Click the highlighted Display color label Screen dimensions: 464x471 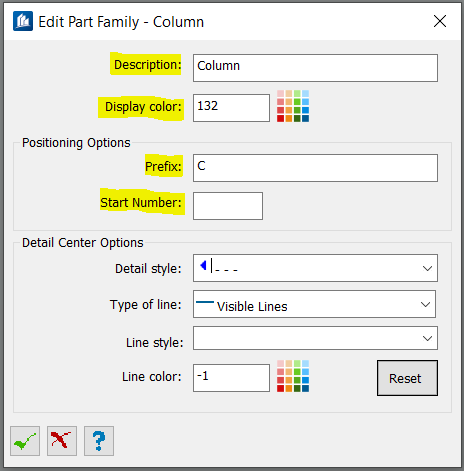(143, 107)
